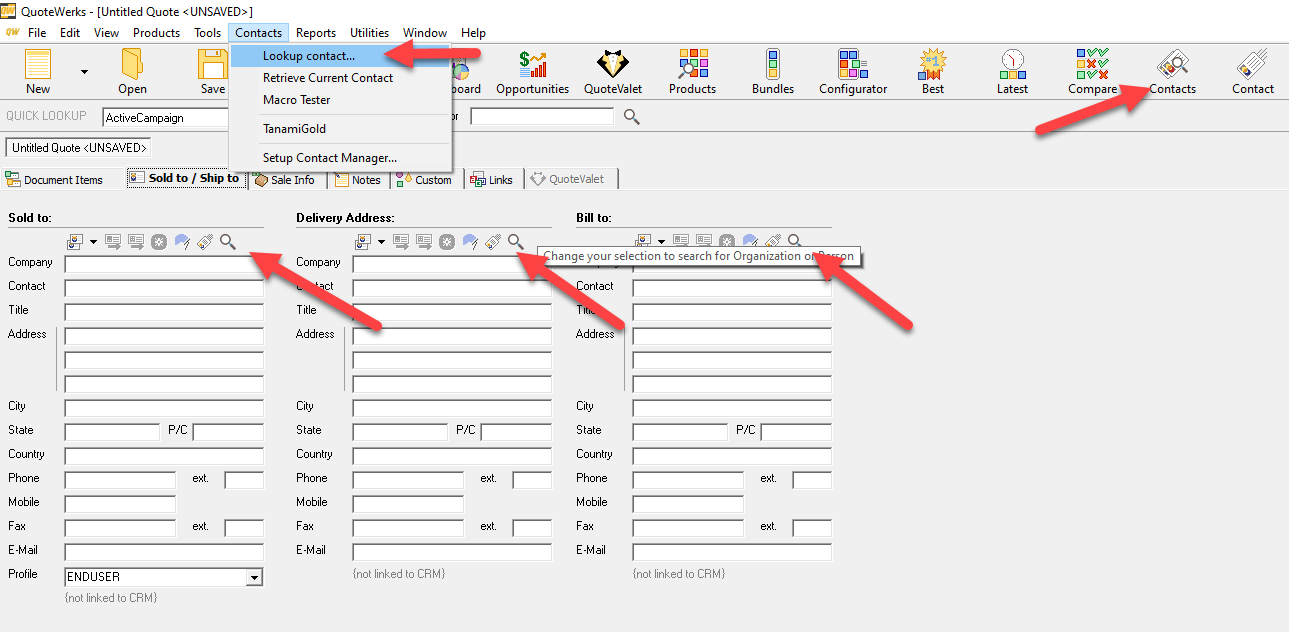Click the Products toolbar icon
The width and height of the screenshot is (1289, 632).
coord(692,71)
